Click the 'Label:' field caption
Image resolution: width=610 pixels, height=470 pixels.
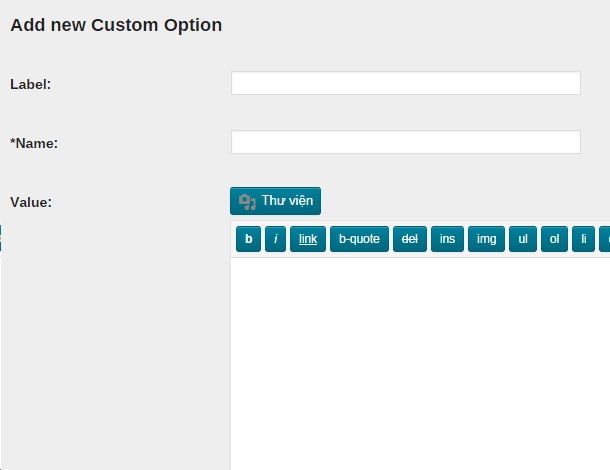30,84
